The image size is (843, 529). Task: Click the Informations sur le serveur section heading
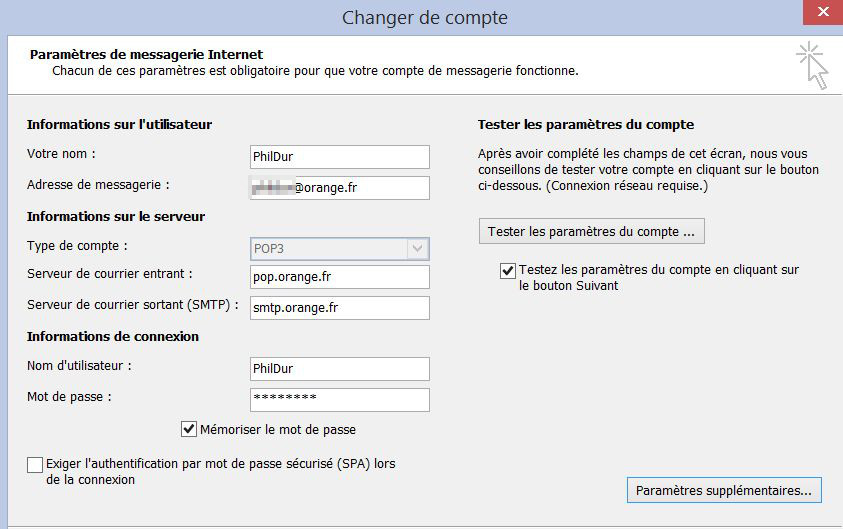(x=115, y=216)
